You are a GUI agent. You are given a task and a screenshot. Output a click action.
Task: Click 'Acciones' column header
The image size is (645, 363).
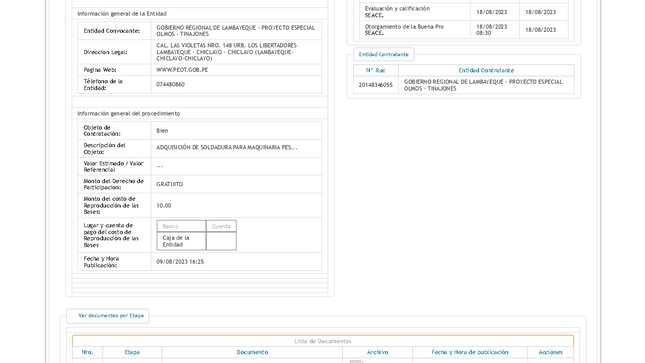click(550, 352)
